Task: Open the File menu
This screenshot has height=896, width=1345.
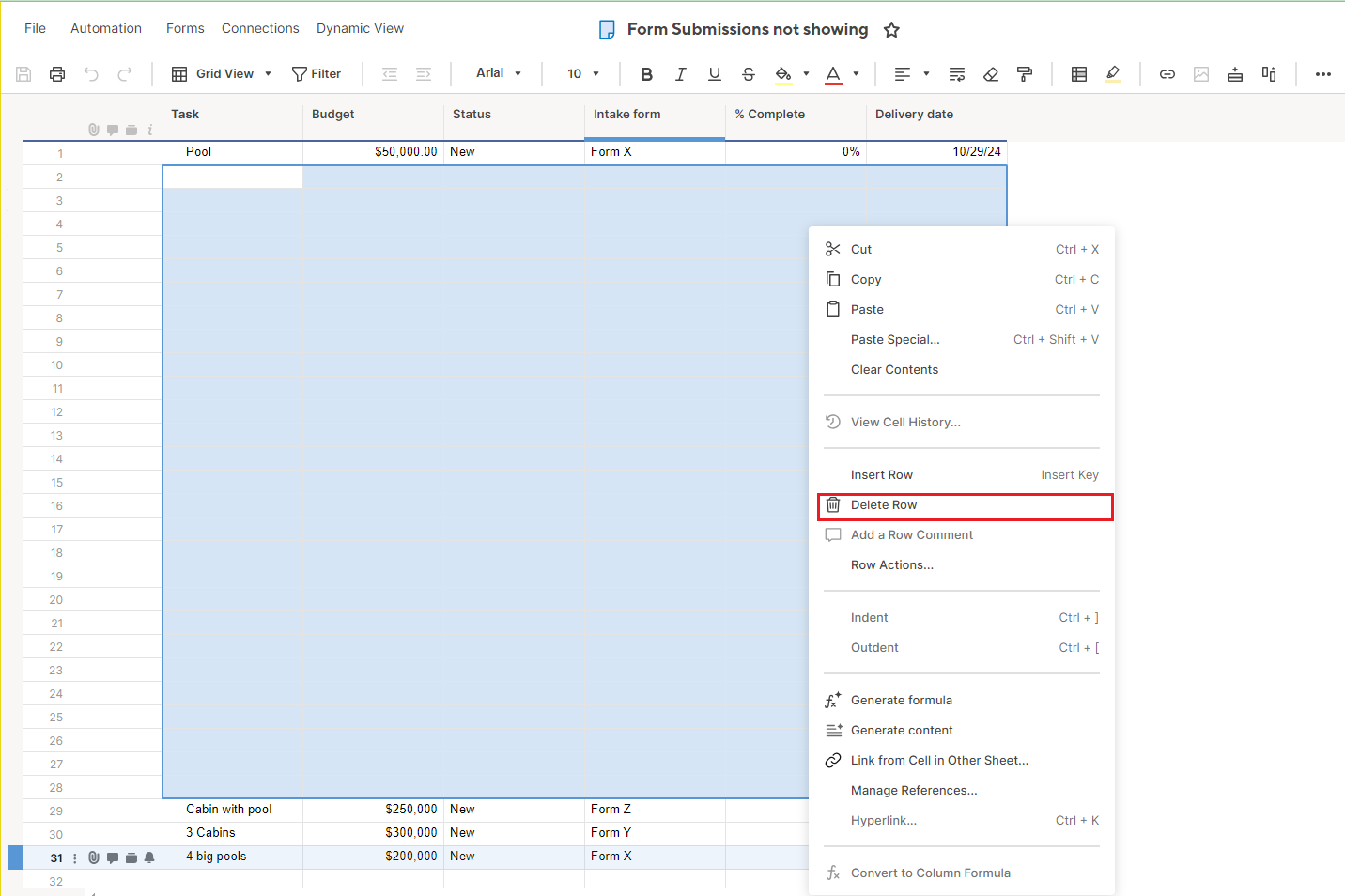Action: (x=36, y=28)
